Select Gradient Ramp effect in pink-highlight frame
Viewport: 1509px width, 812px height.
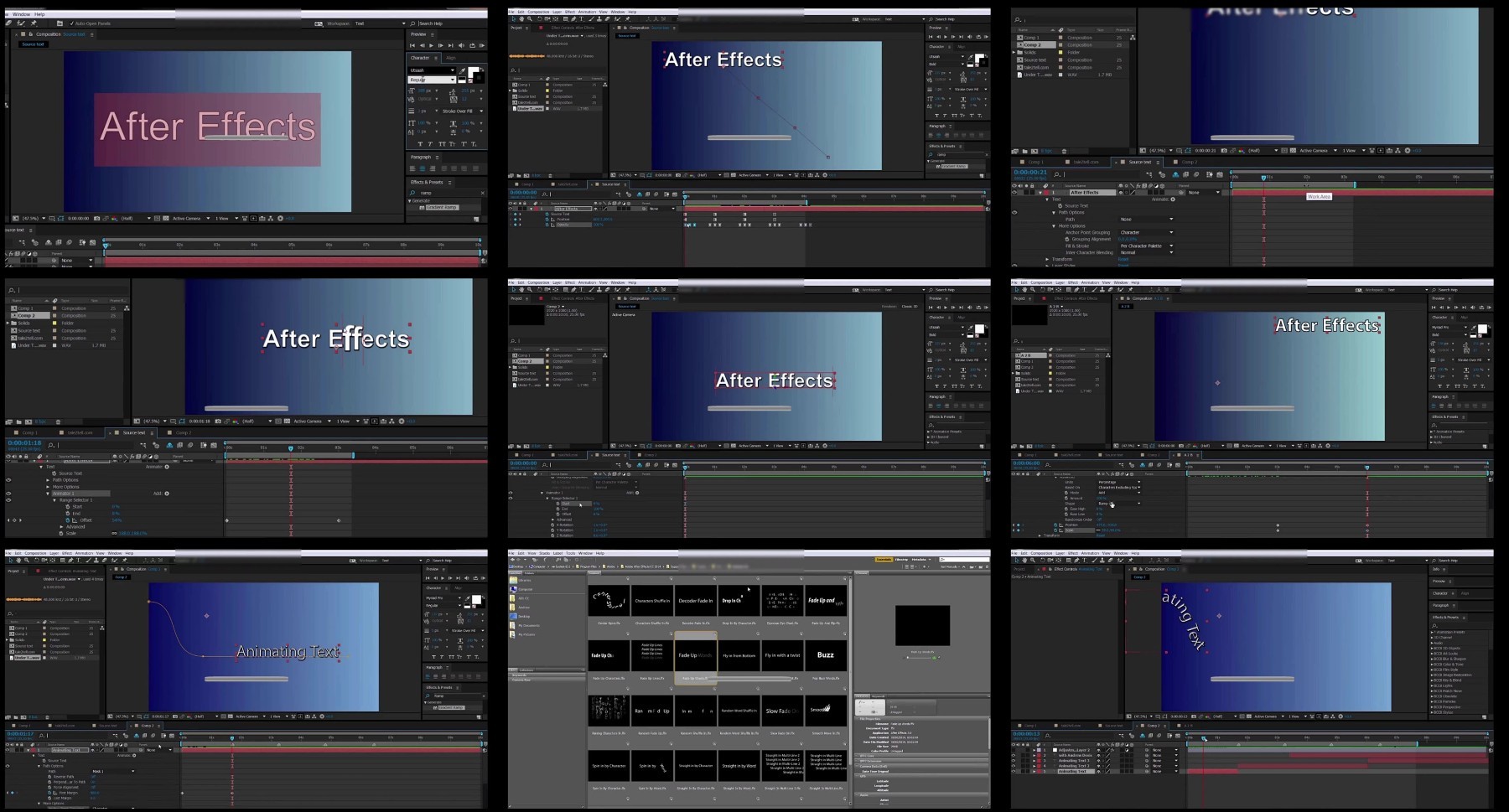(x=442, y=207)
